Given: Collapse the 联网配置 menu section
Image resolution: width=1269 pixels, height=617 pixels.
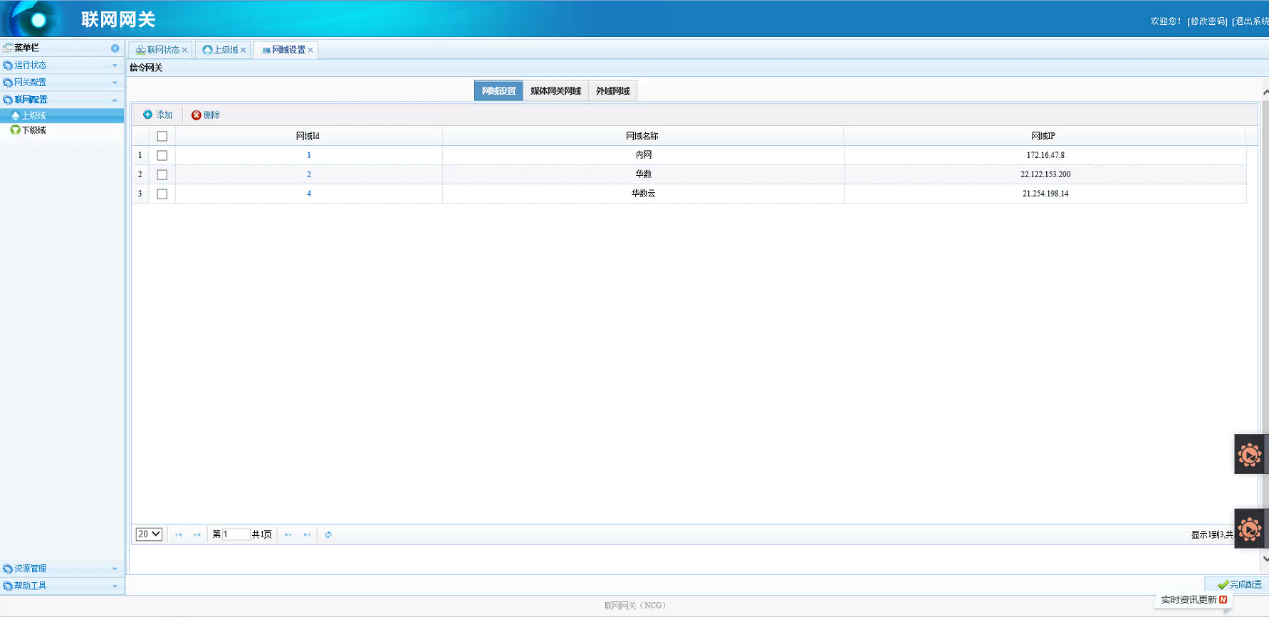Looking at the screenshot, I should coord(62,99).
